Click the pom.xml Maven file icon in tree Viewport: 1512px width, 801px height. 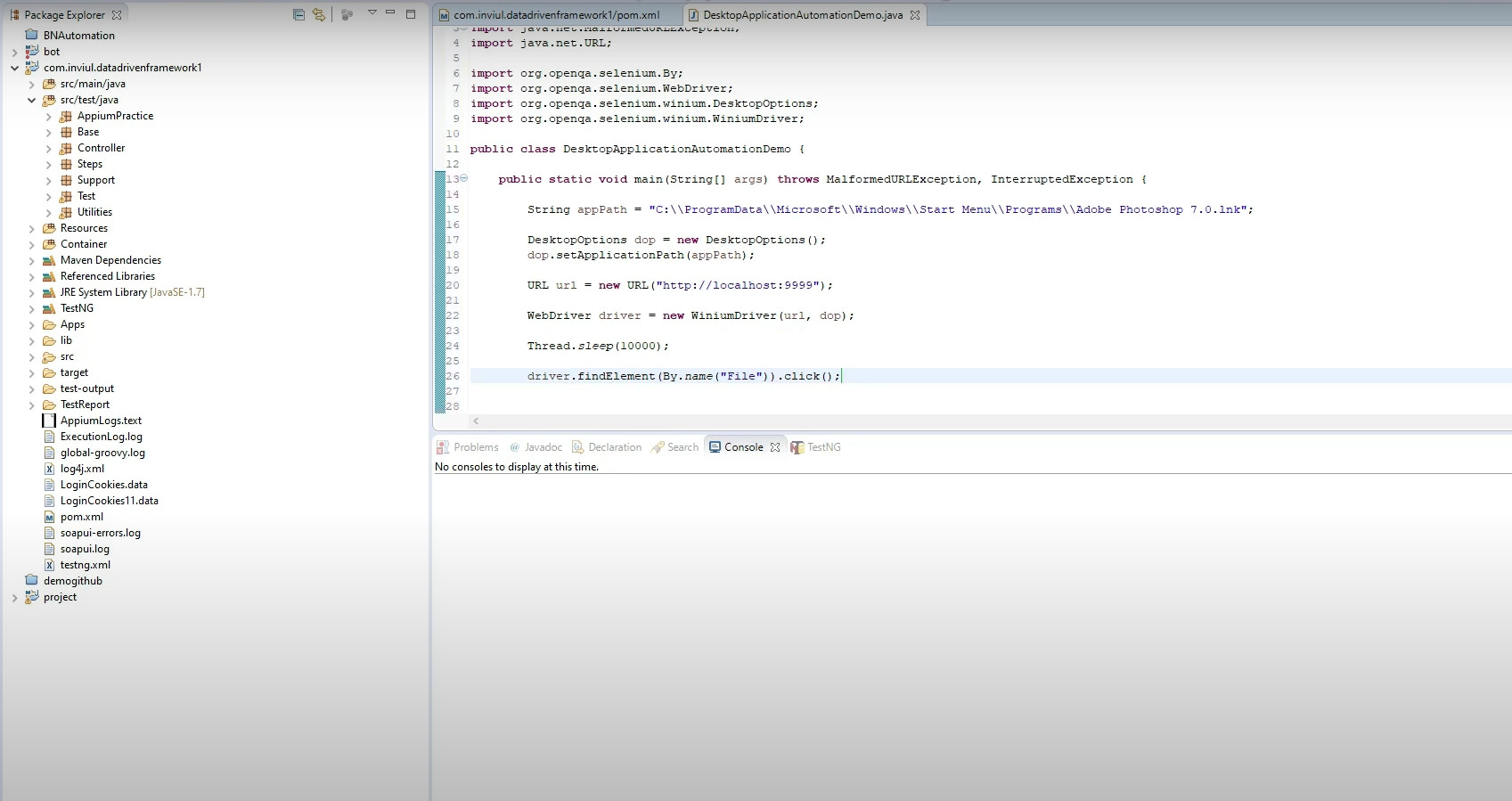pos(50,517)
